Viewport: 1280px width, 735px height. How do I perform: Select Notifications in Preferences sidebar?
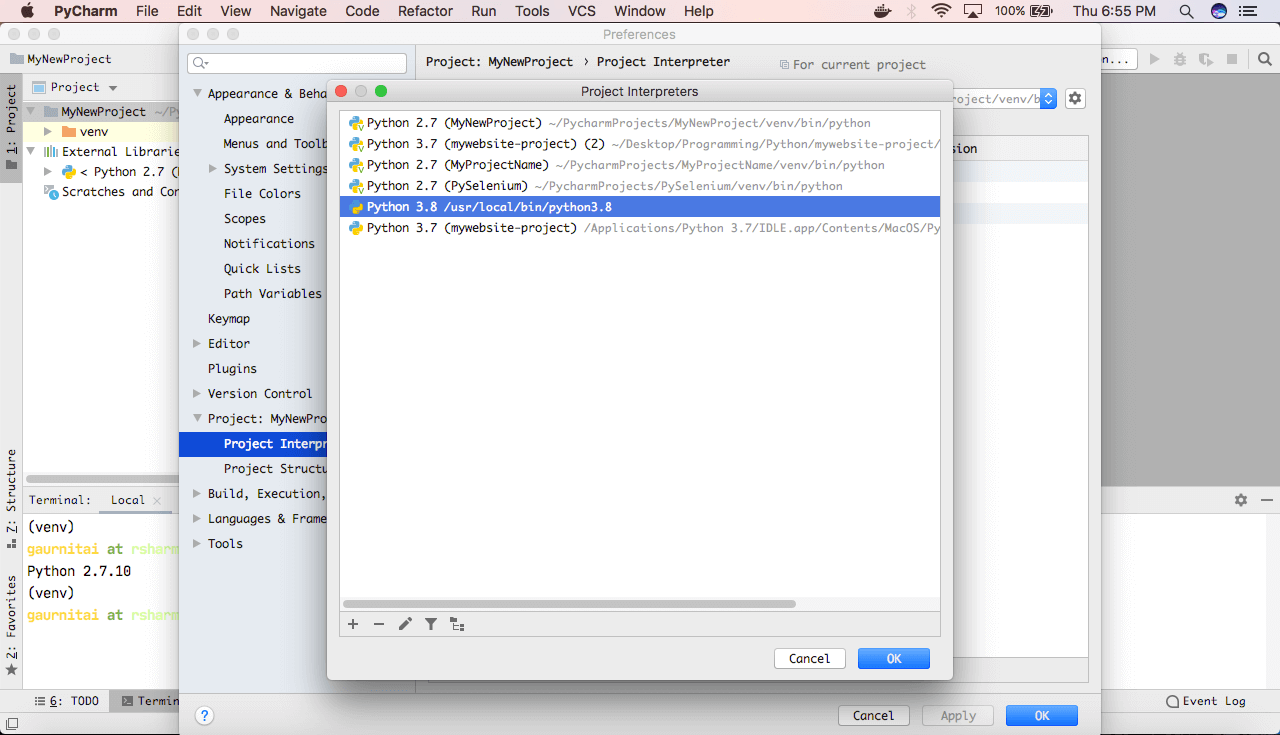coord(269,243)
